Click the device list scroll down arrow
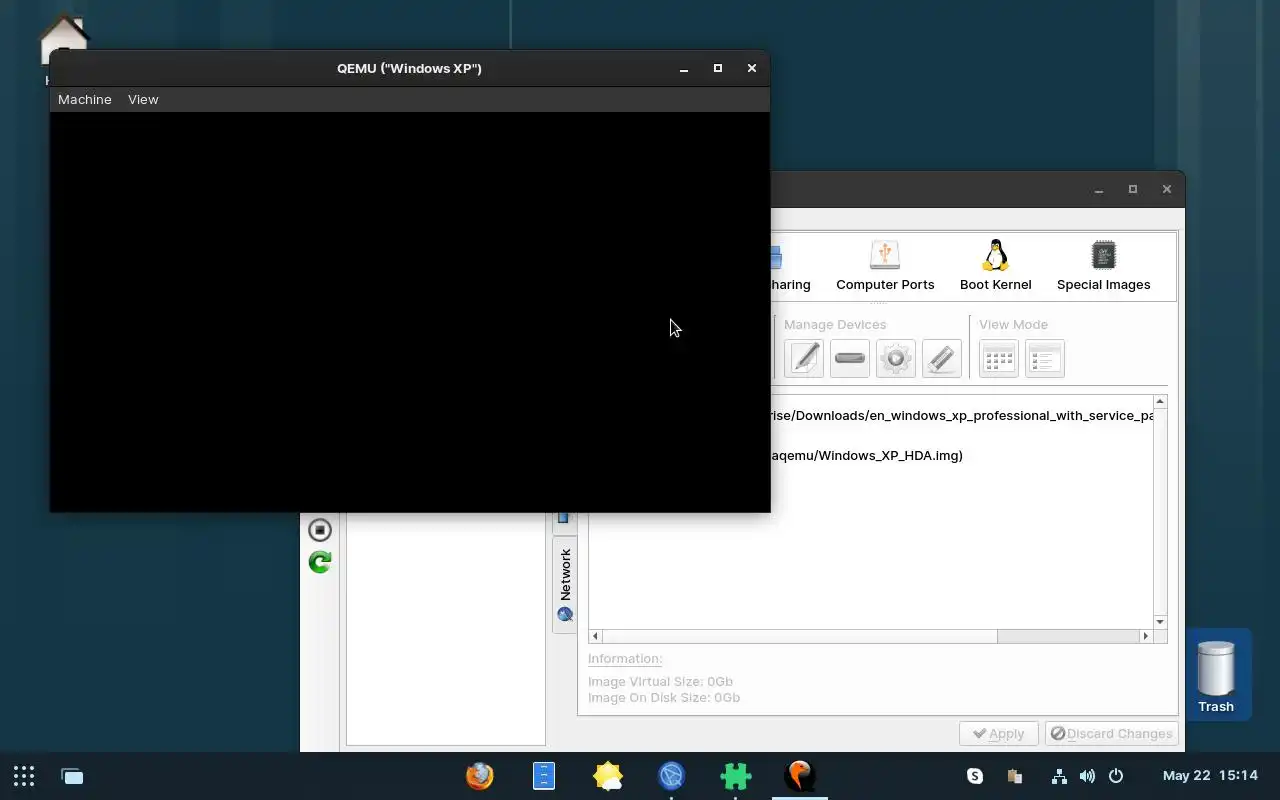1280x800 pixels. (x=1160, y=622)
